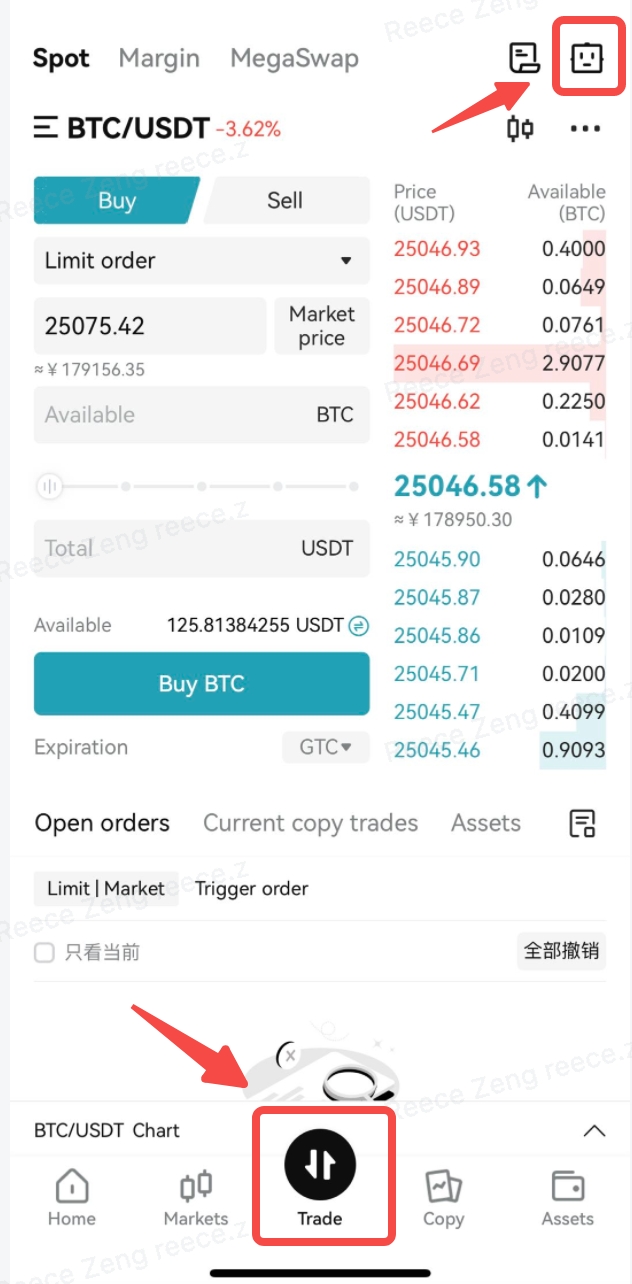Open the three-dot more options menu

pos(585,129)
